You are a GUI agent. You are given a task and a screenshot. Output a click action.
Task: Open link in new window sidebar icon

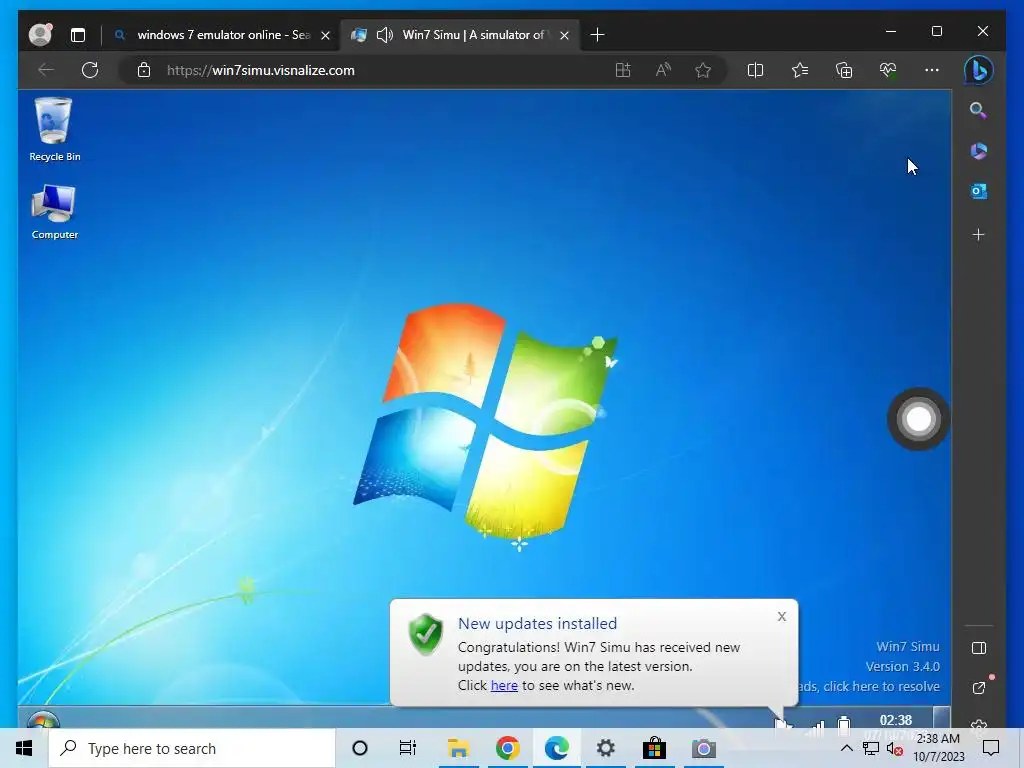tap(978, 688)
